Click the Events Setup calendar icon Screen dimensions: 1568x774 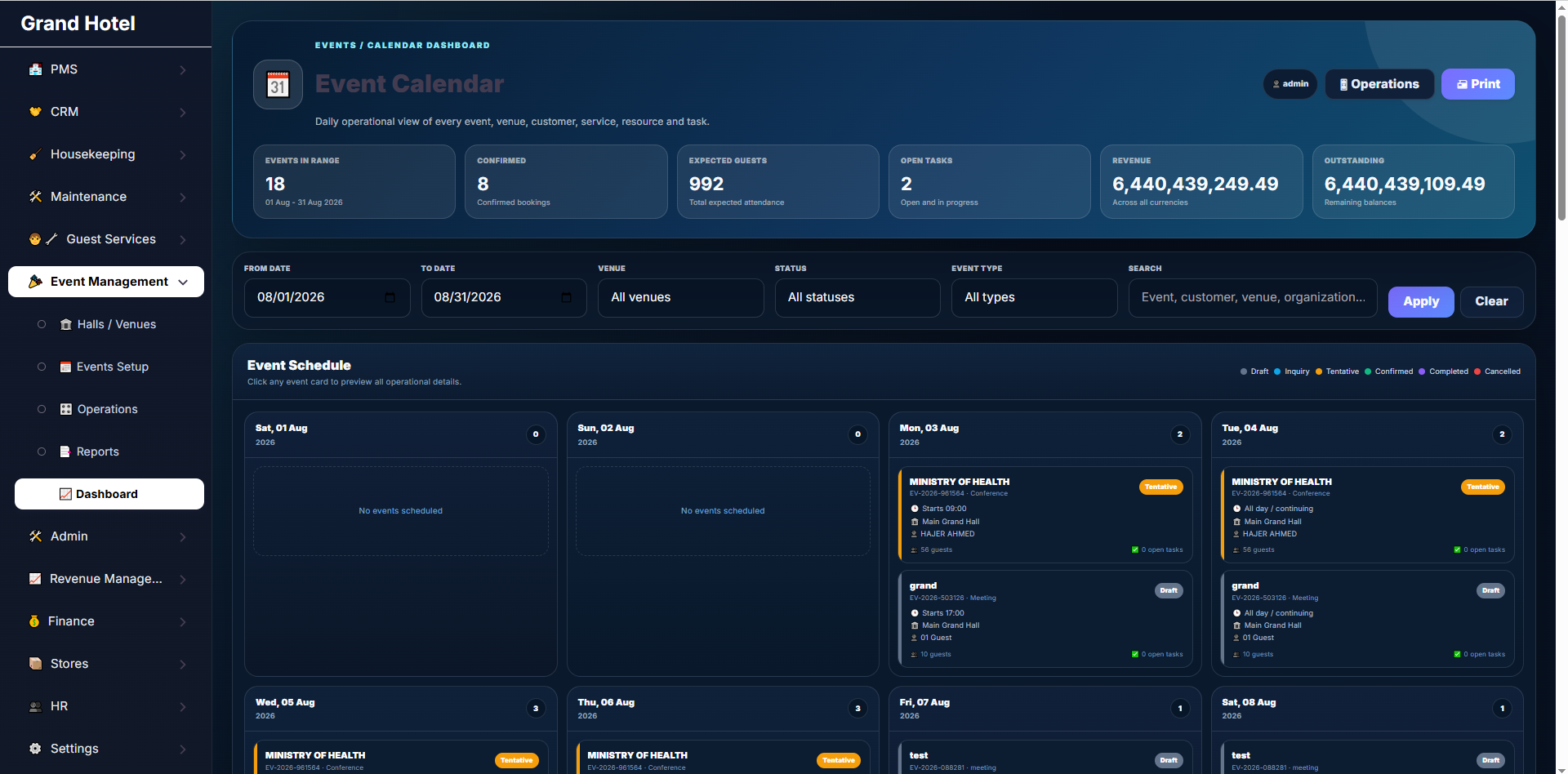tap(65, 367)
